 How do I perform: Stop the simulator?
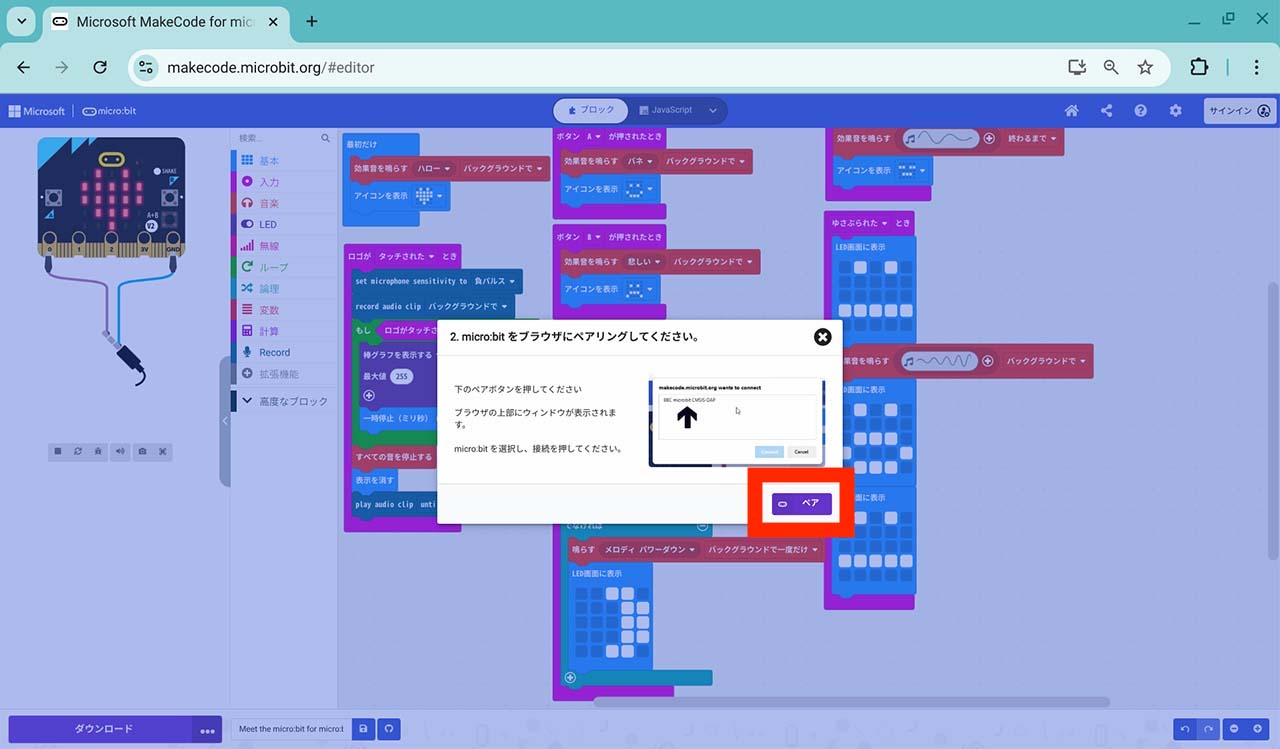pos(57,452)
